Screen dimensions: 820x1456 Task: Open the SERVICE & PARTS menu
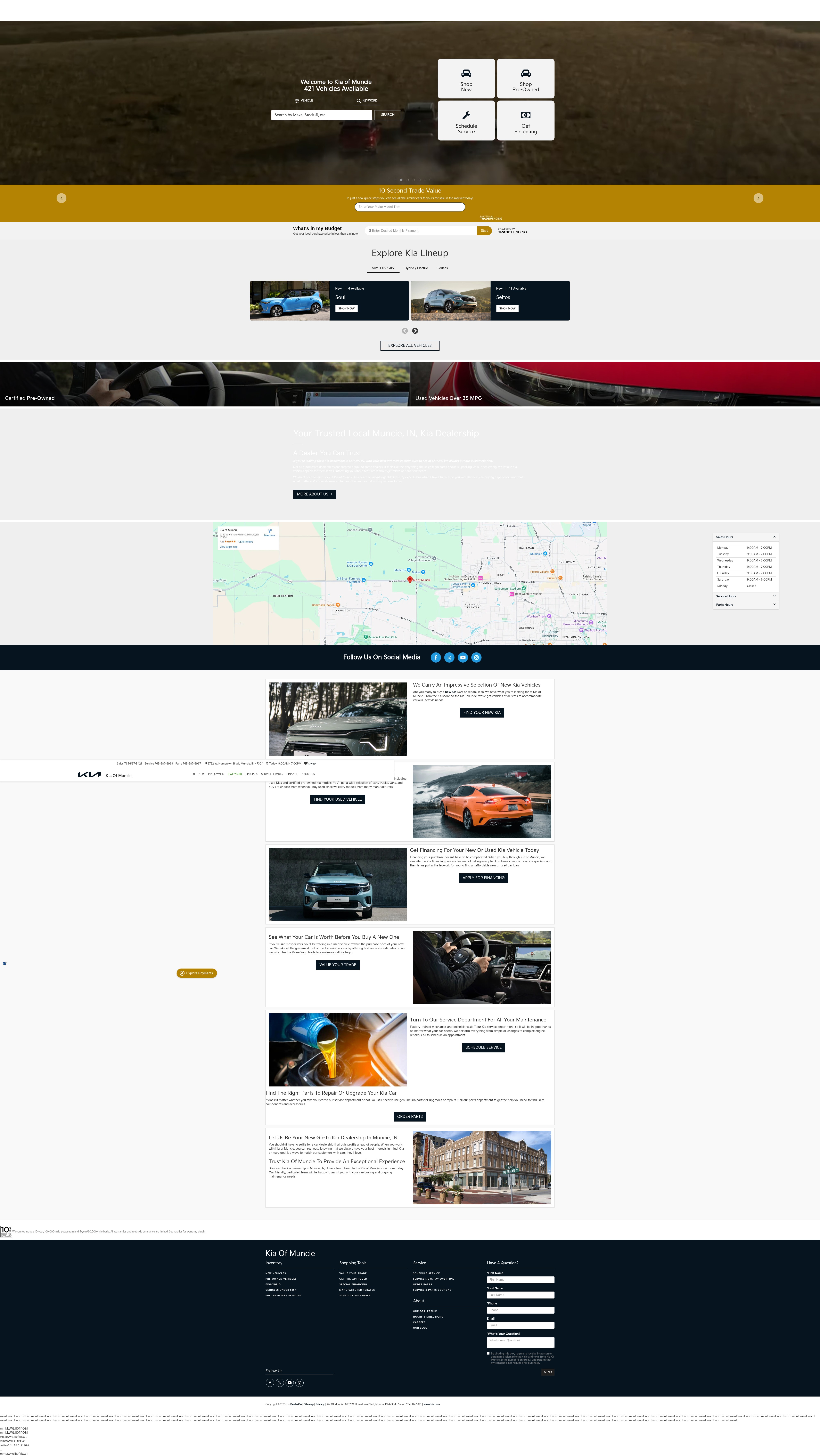pos(272,774)
